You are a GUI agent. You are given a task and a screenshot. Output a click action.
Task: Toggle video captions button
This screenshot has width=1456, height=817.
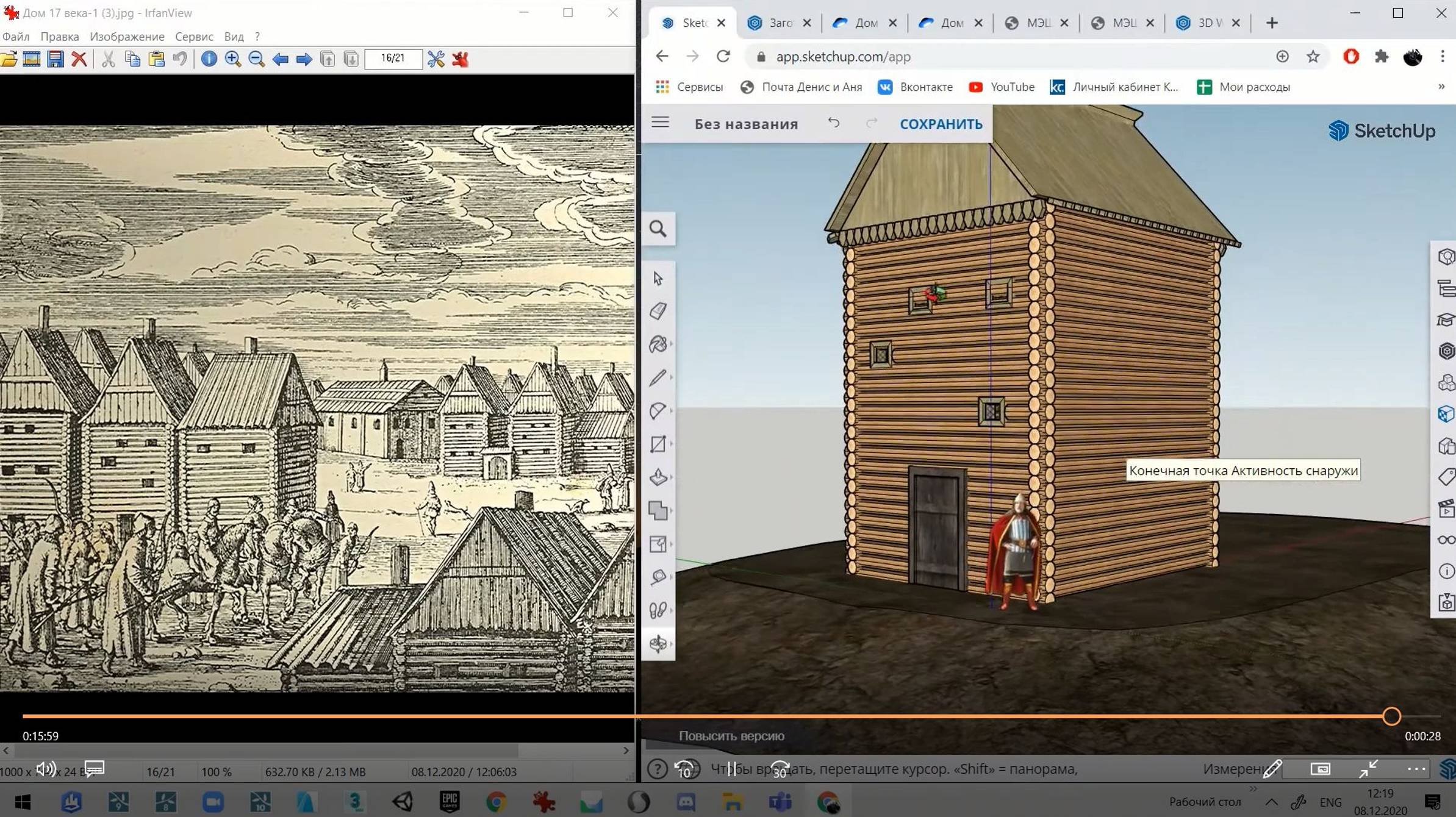pos(94,769)
